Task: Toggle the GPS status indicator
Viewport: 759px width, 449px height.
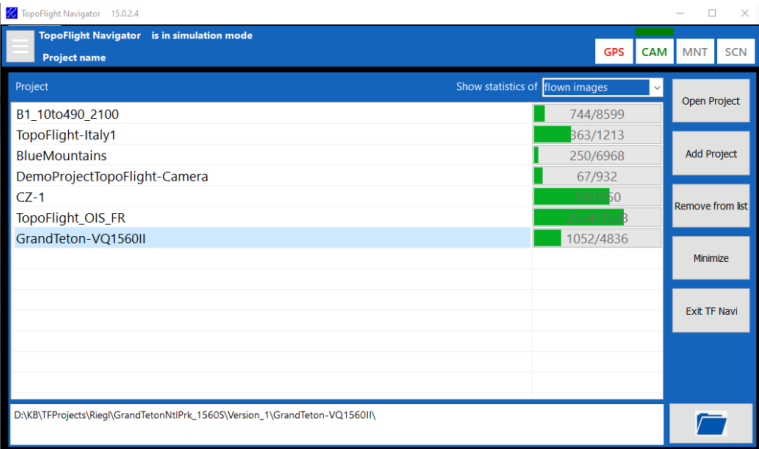Action: (x=614, y=52)
